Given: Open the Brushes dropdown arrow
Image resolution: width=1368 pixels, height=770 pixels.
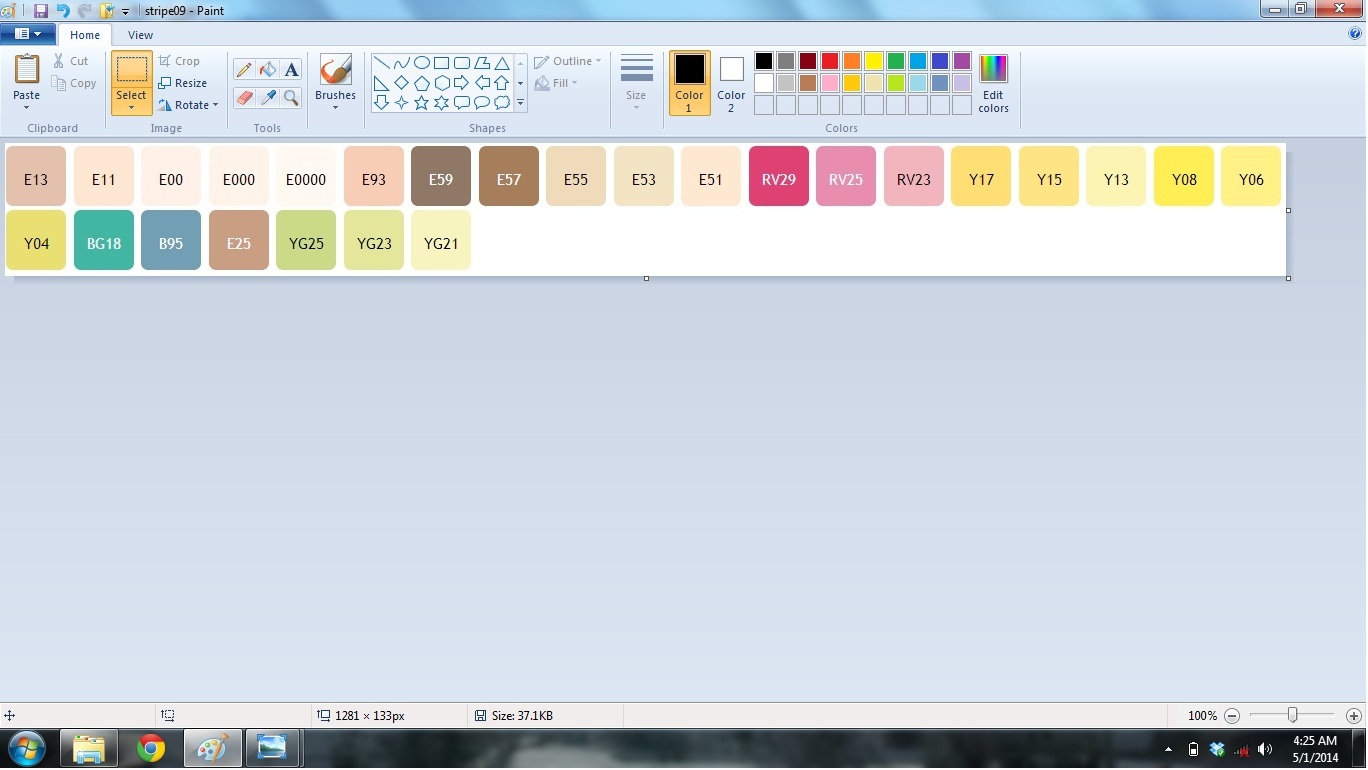Looking at the screenshot, I should [335, 108].
